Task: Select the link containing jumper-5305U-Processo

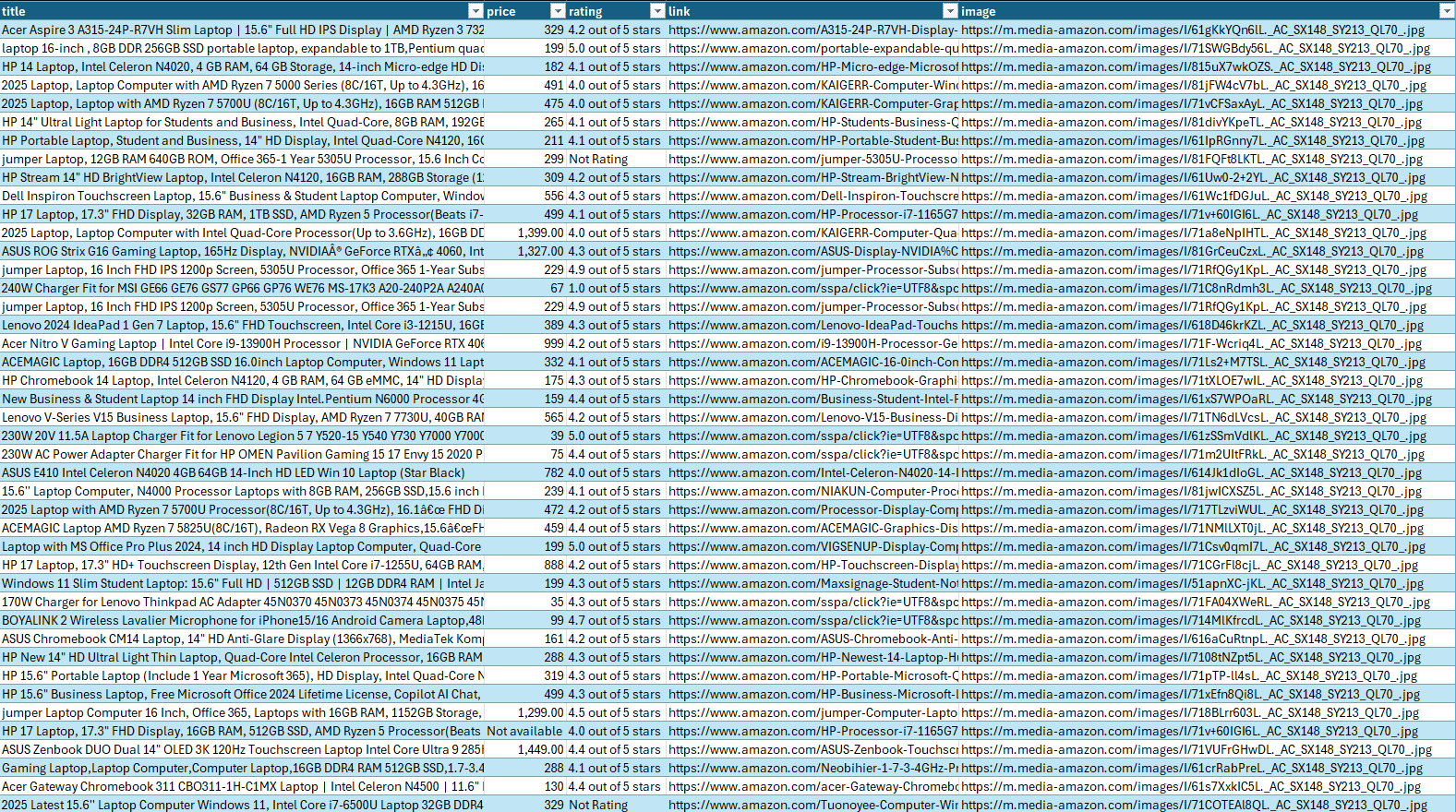Action: [x=813, y=159]
